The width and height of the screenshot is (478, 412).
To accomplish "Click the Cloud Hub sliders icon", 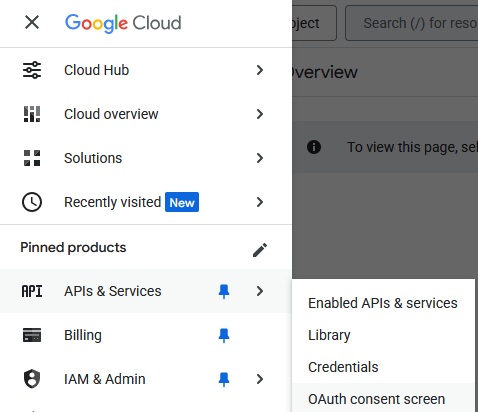I will click(32, 70).
